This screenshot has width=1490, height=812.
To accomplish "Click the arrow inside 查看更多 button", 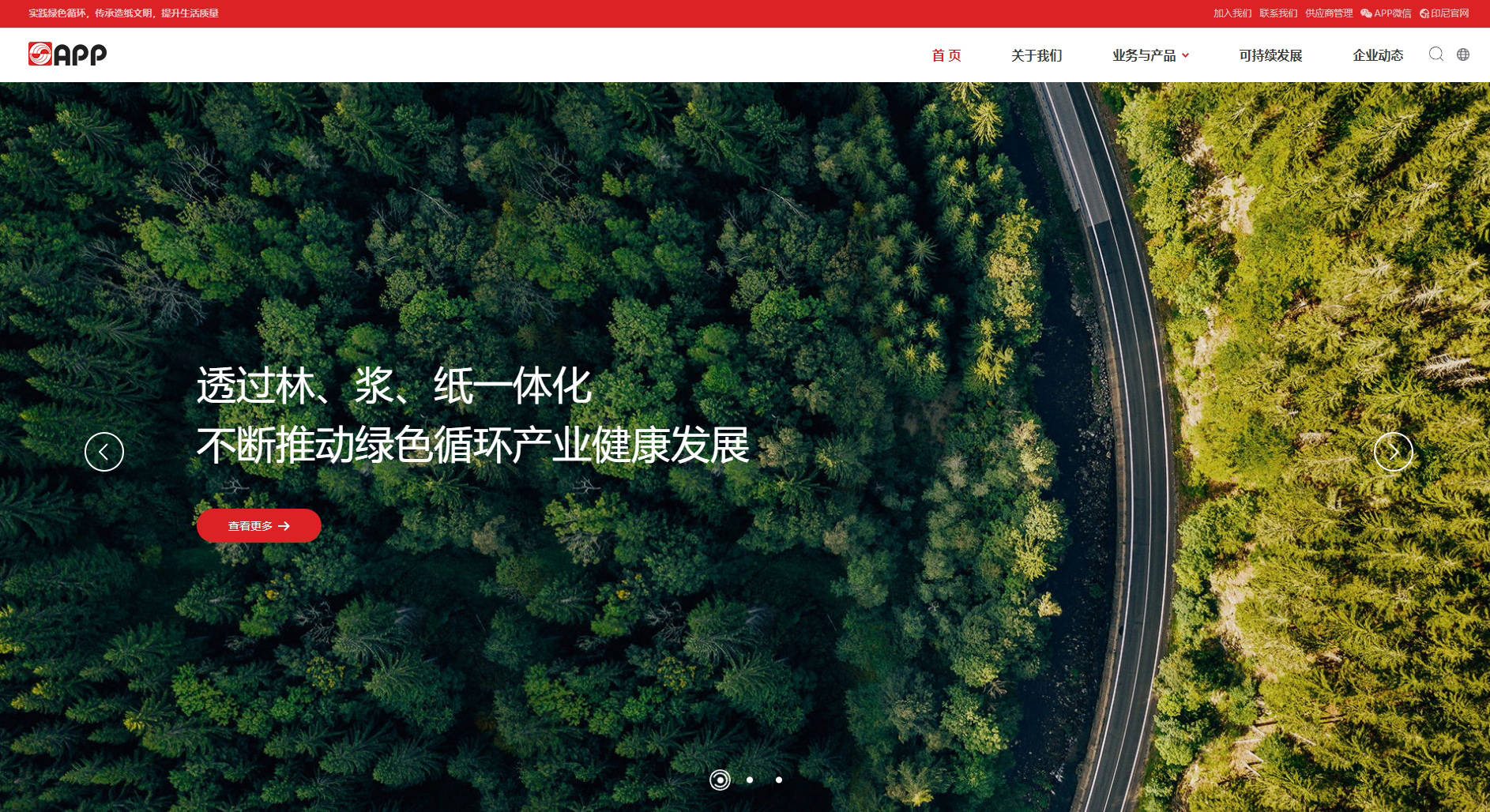I will [x=284, y=526].
